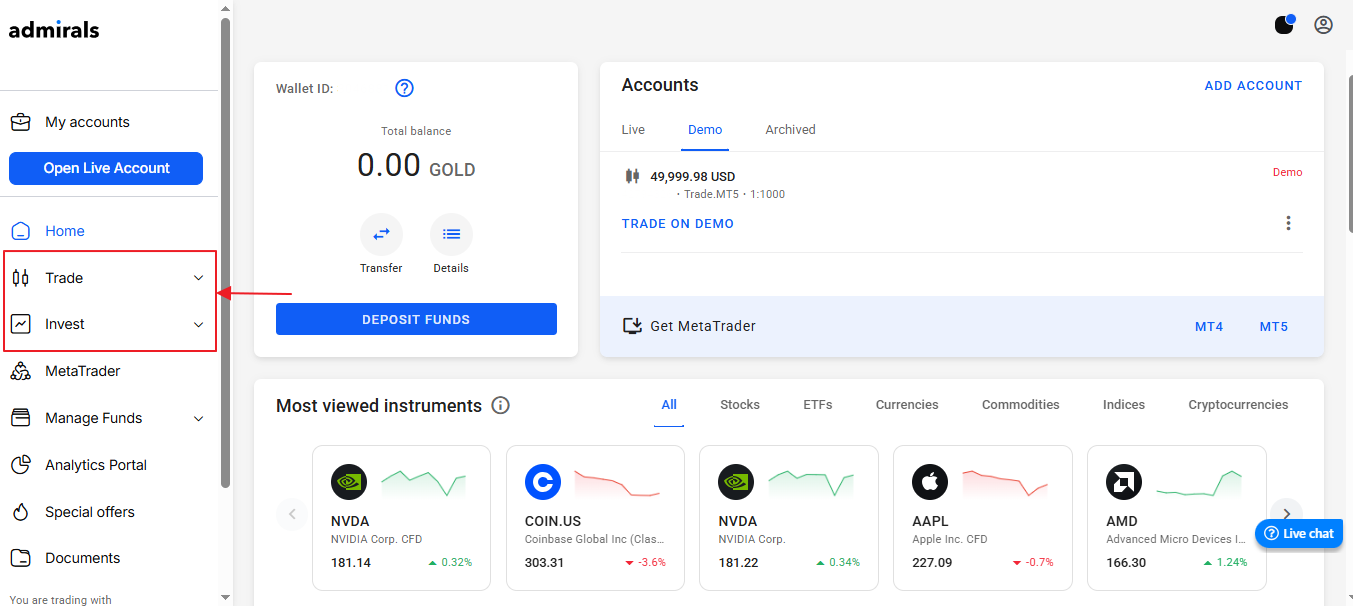Click the 0.00 GOLD total balance

click(x=416, y=165)
